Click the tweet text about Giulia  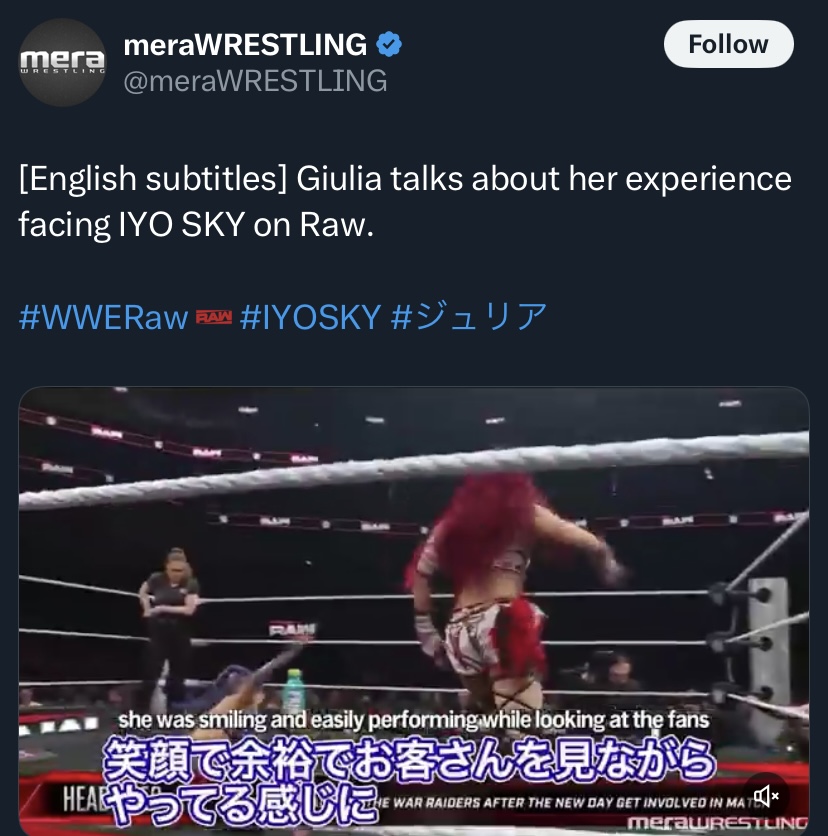(405, 201)
